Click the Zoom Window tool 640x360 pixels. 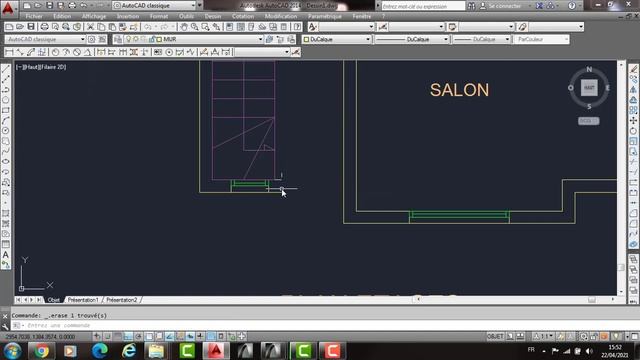pos(205,27)
